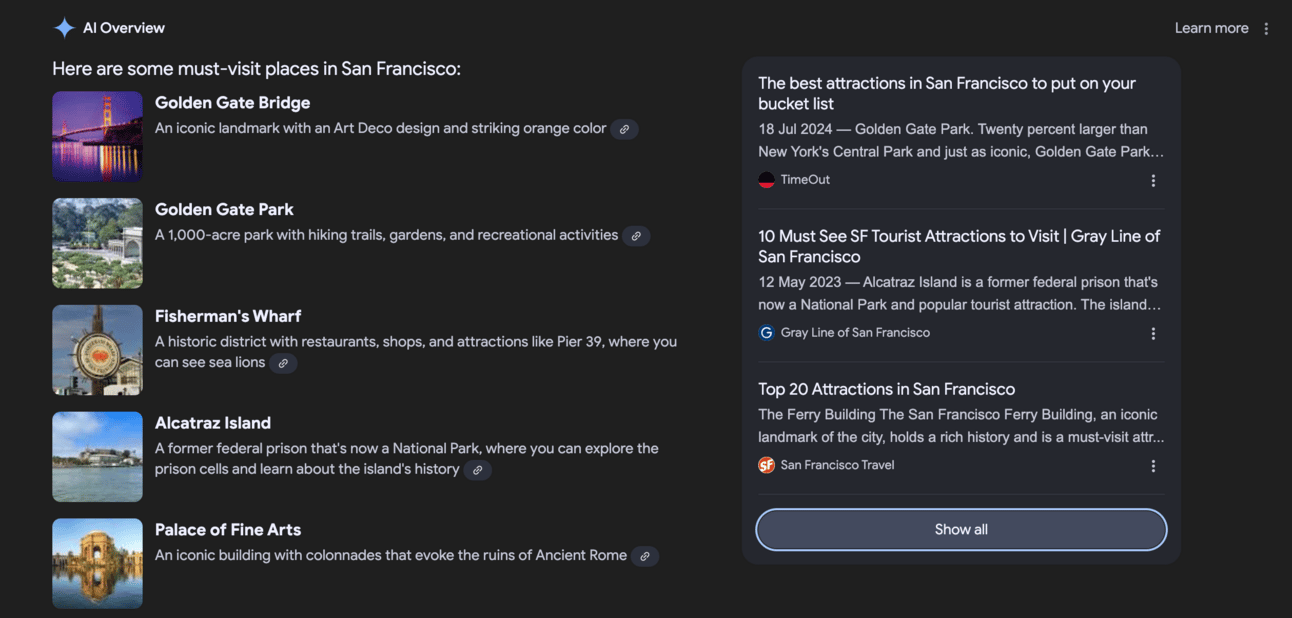
Task: Open source link icon for Golden Gate Bridge
Action: click(624, 129)
